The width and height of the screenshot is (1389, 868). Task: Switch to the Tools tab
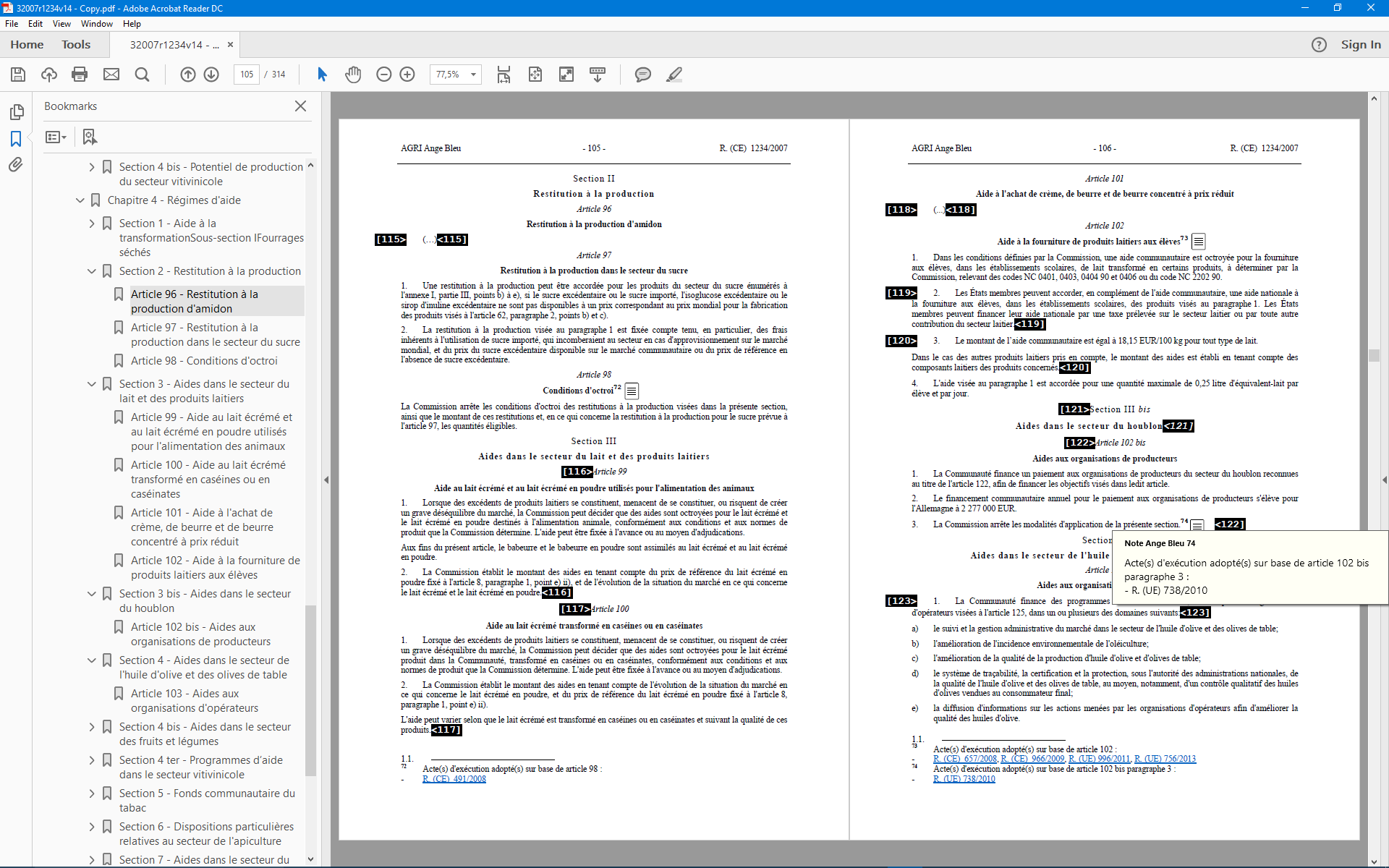click(76, 45)
